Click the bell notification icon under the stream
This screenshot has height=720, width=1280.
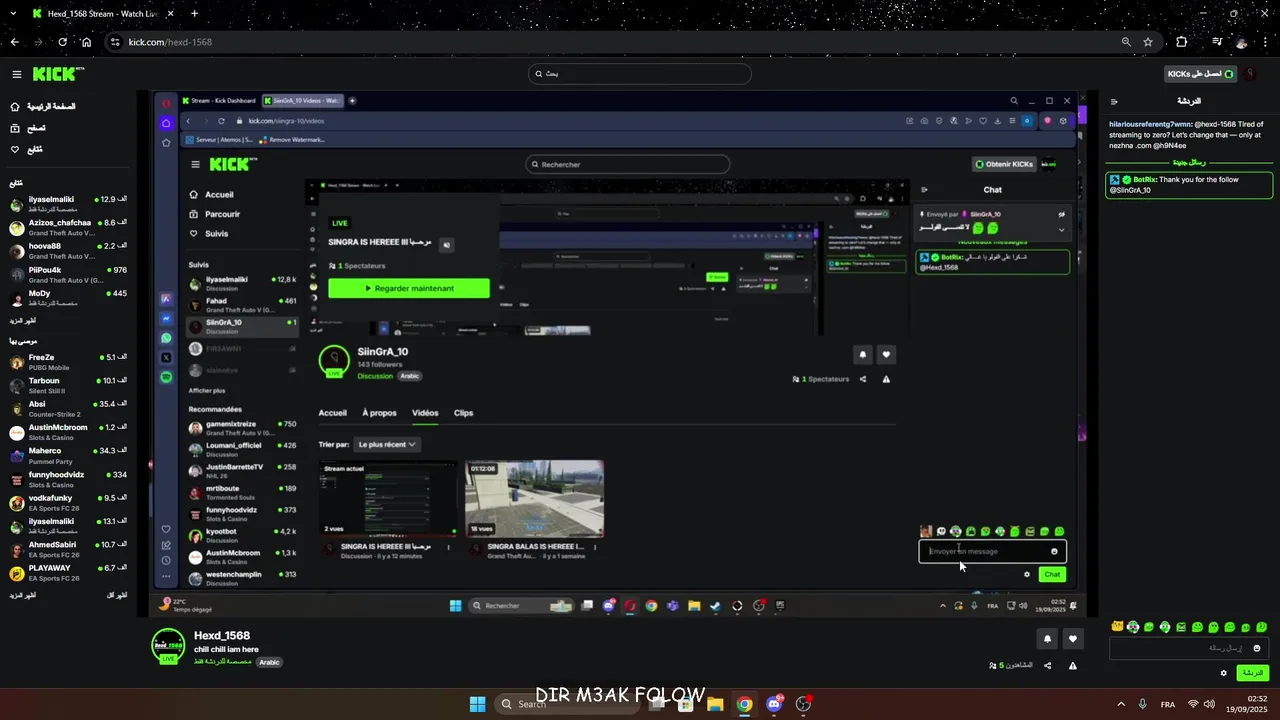coord(1048,639)
